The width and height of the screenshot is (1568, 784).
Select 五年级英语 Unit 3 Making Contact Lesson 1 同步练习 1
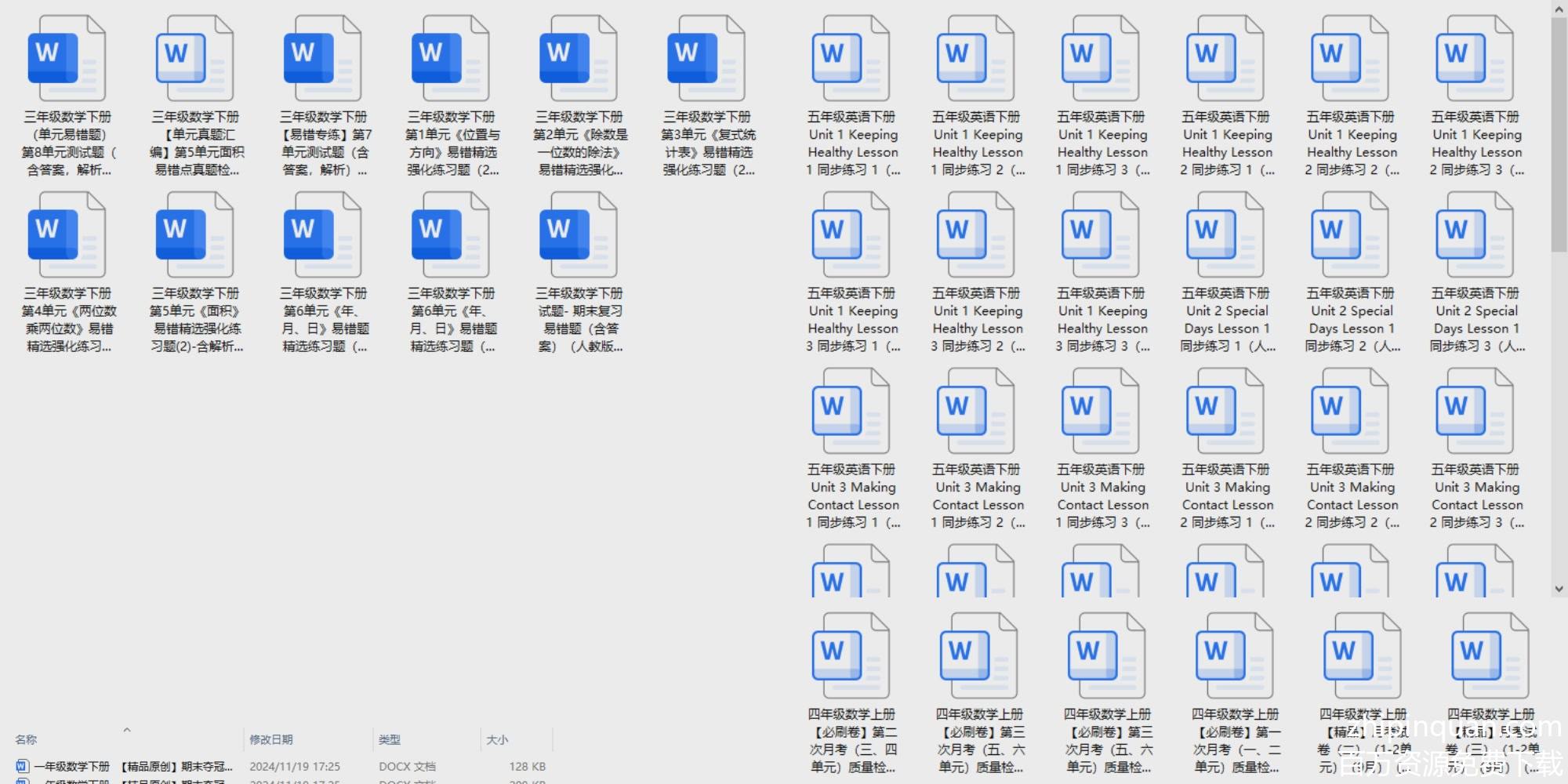[x=851, y=412]
